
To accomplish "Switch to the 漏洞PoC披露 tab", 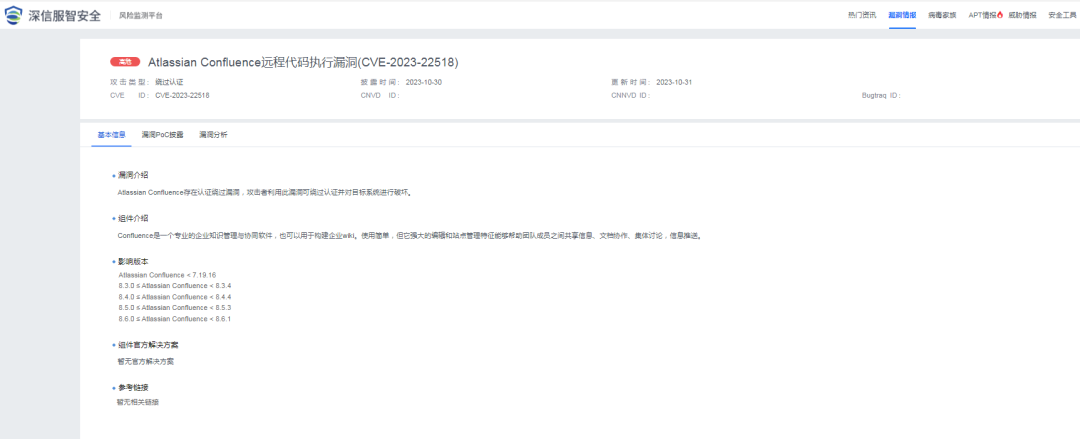I will coord(163,135).
